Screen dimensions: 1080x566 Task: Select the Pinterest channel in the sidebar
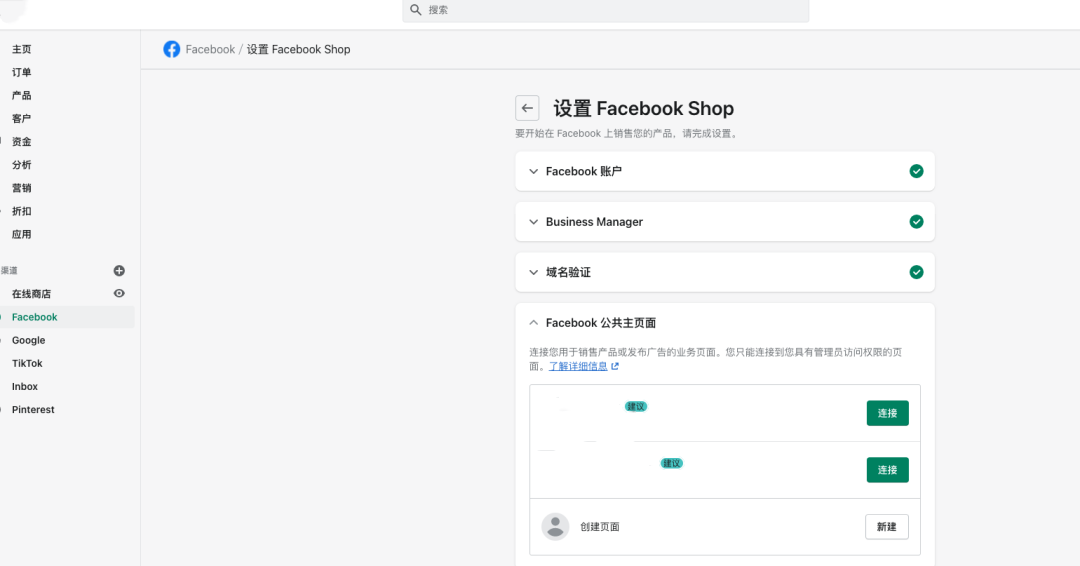point(33,410)
